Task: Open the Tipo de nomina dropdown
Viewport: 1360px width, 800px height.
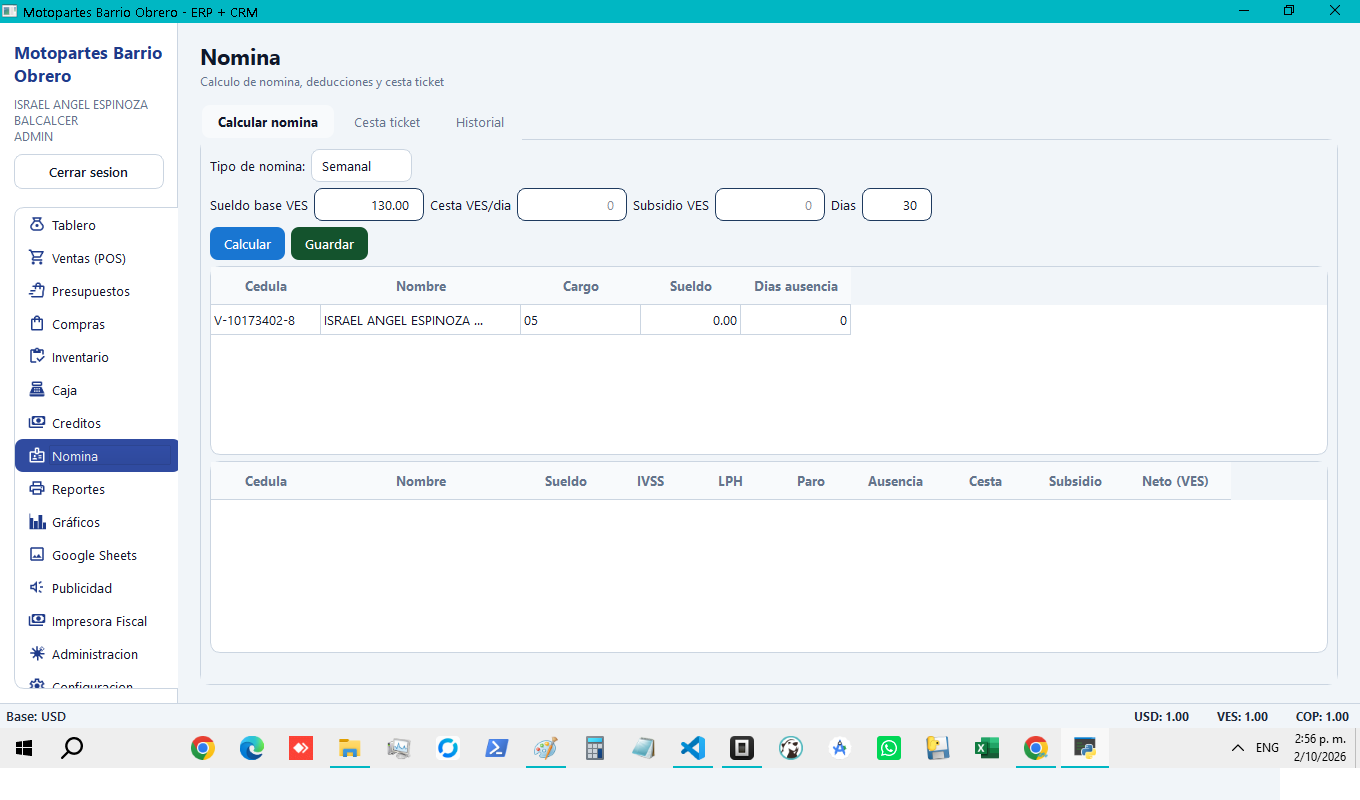Action: pos(361,166)
